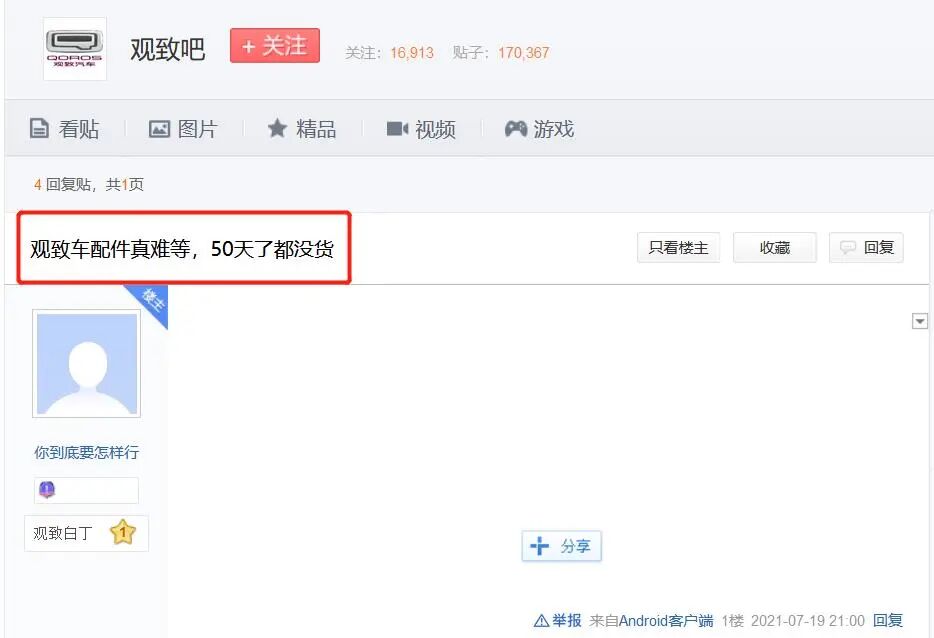This screenshot has height=638, width=934.
Task: Reply using the 回复 button in the title bar
Action: [x=866, y=248]
